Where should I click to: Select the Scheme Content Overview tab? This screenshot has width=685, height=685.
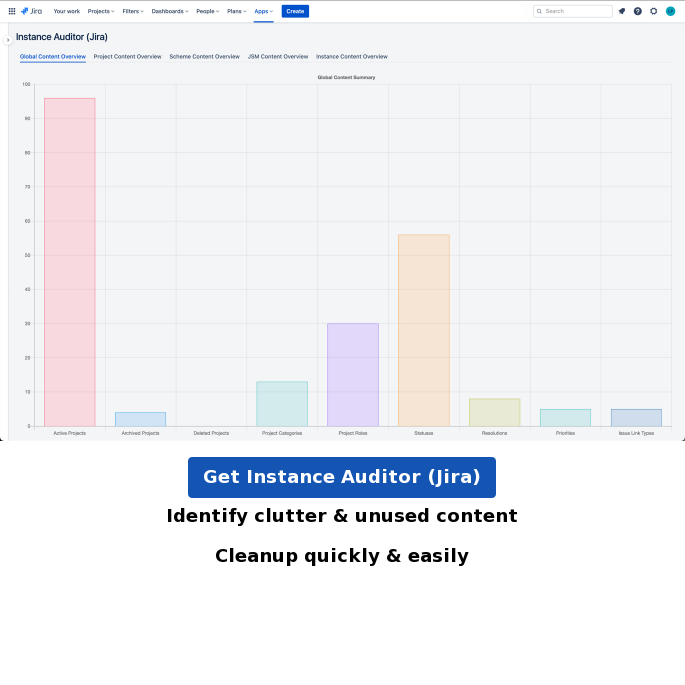coord(204,57)
